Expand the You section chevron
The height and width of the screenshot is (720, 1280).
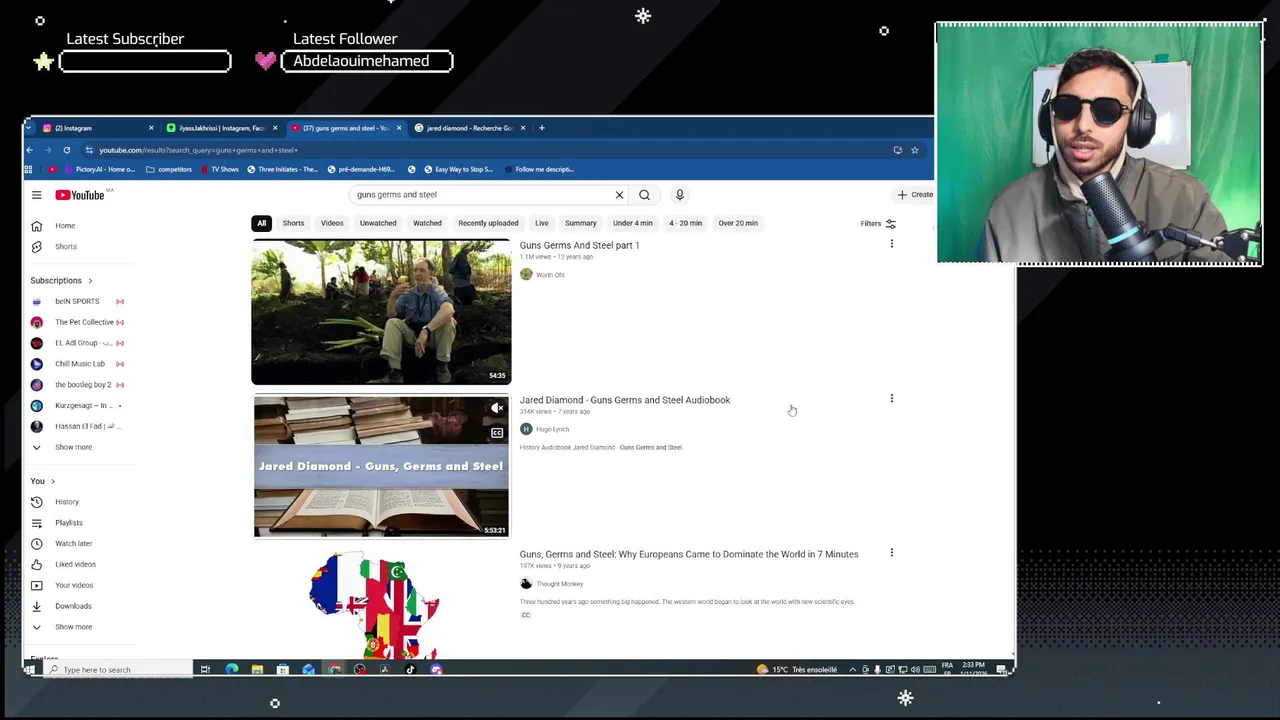tap(52, 482)
